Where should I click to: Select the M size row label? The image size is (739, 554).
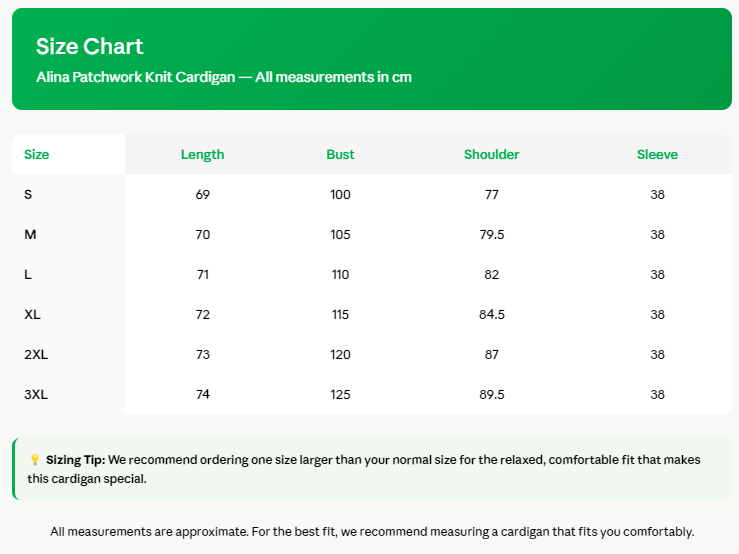pos(30,234)
